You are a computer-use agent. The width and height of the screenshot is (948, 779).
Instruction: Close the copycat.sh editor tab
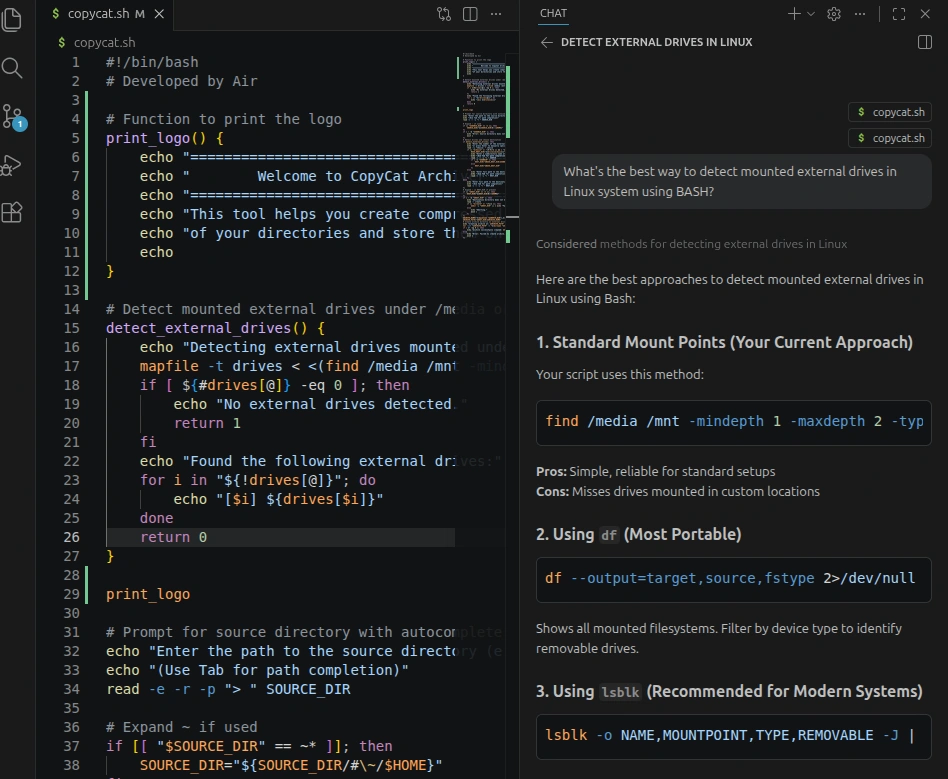click(x=159, y=14)
